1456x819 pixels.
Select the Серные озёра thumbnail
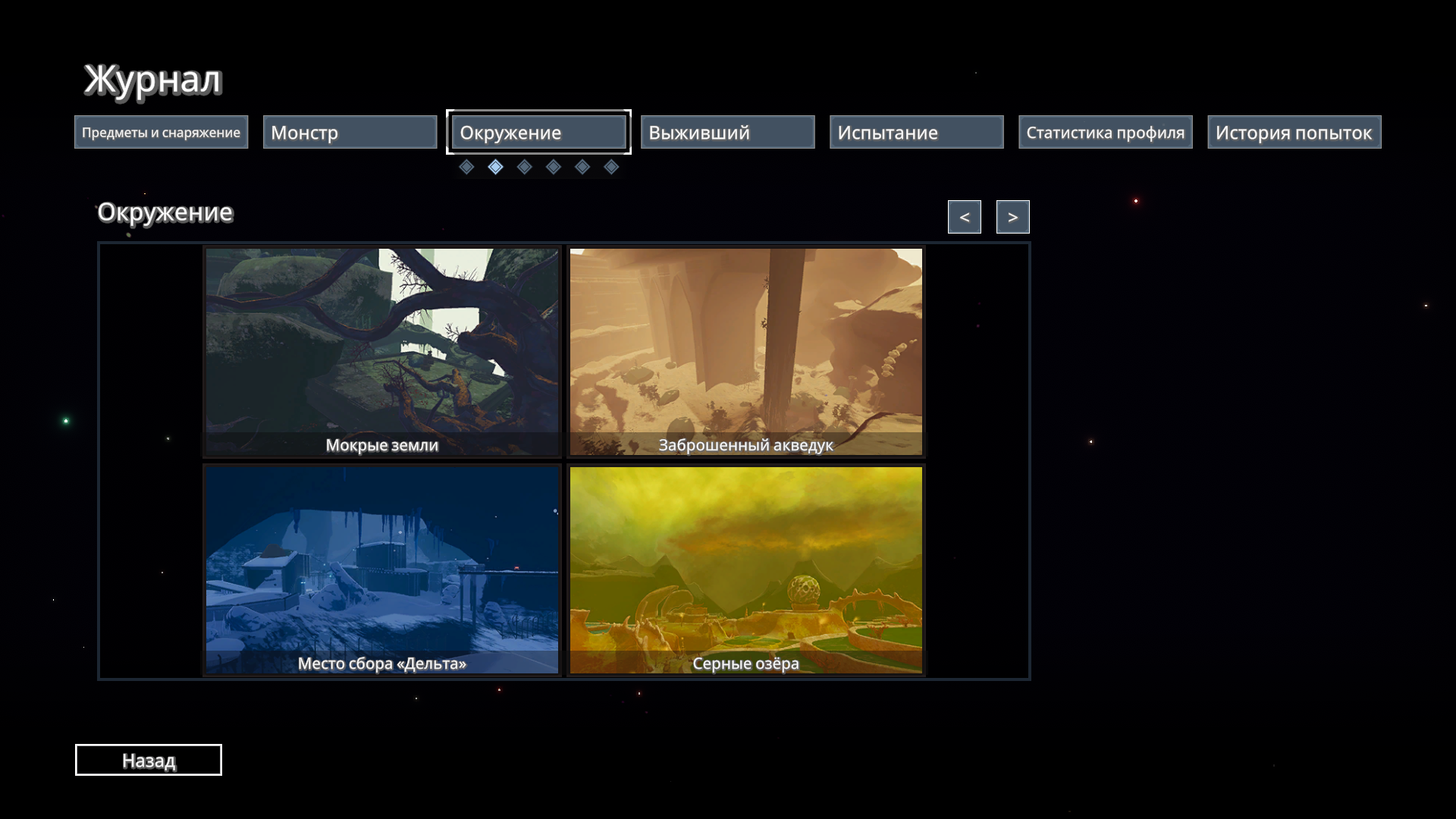745,570
